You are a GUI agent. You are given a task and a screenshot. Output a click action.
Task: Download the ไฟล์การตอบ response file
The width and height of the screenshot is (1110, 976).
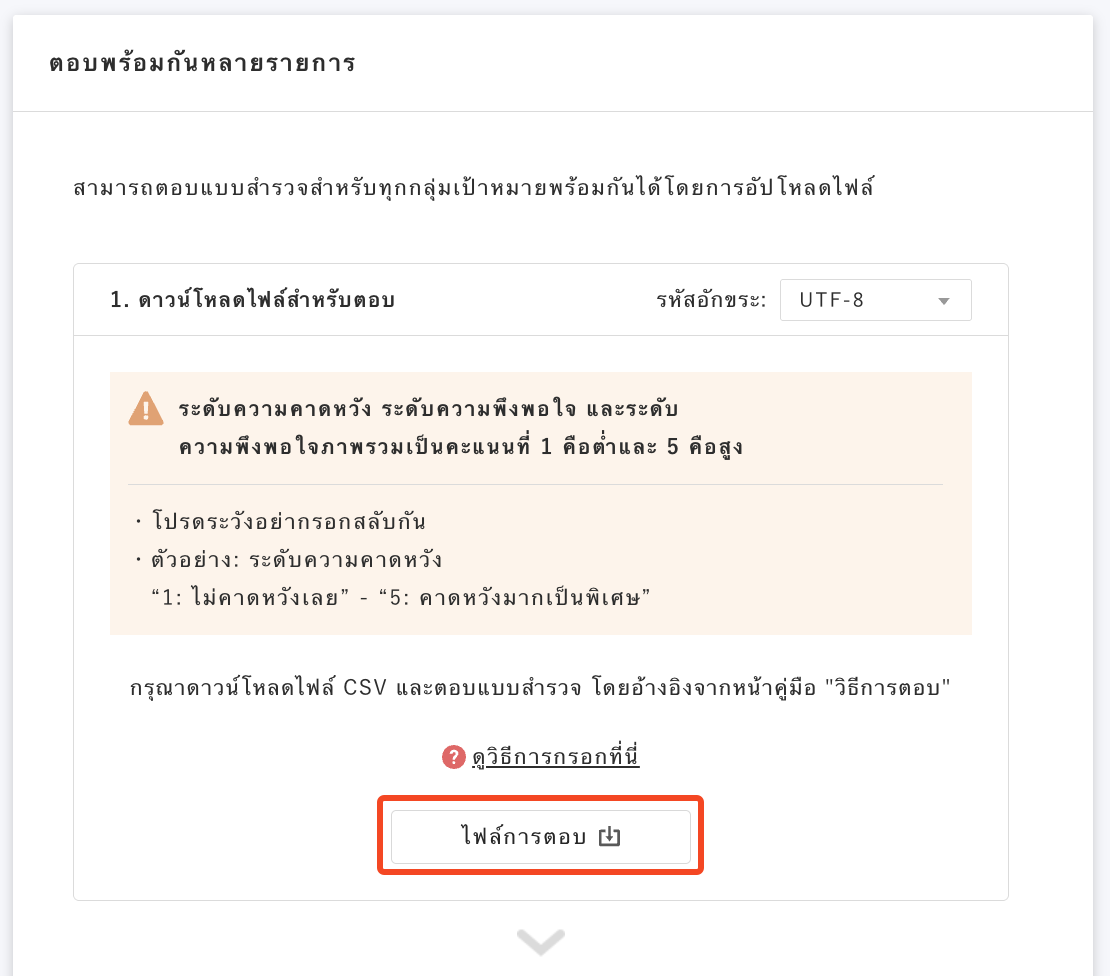click(541, 837)
